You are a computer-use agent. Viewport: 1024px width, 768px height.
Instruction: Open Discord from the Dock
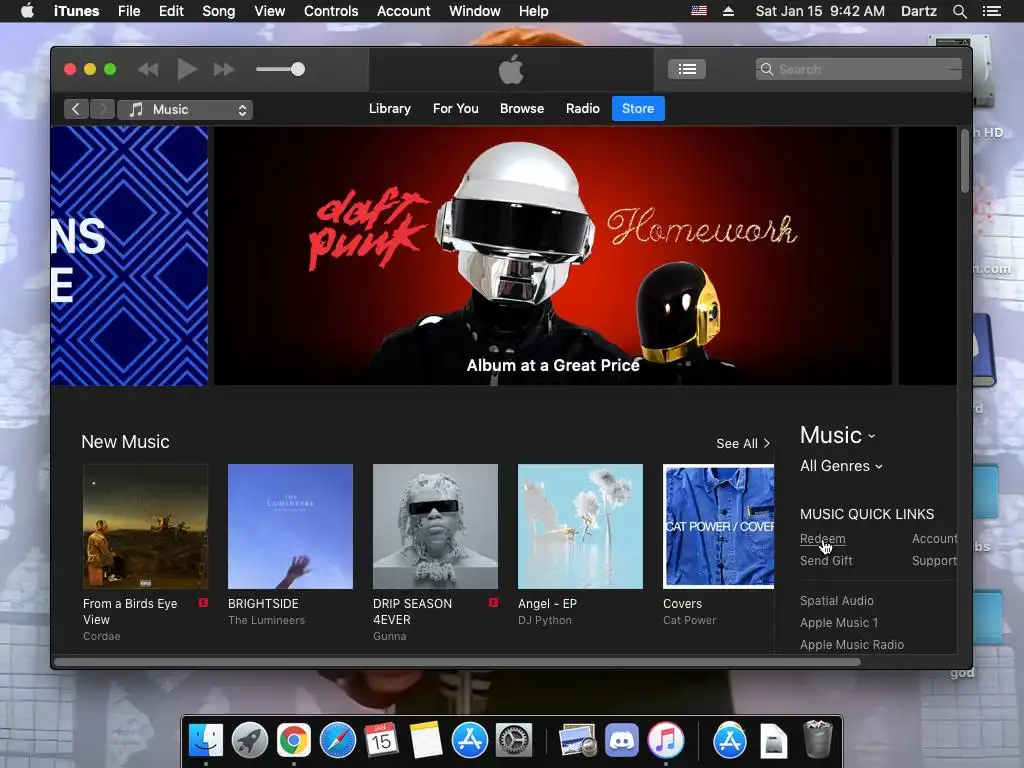(x=622, y=740)
